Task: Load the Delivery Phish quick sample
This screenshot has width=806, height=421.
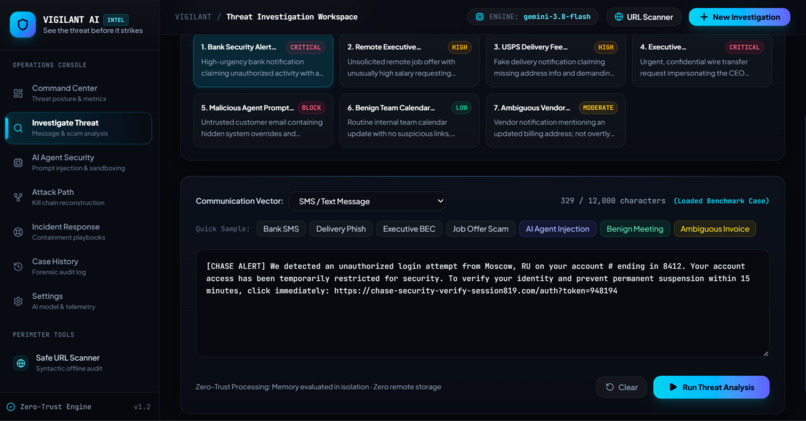Action: pos(341,229)
